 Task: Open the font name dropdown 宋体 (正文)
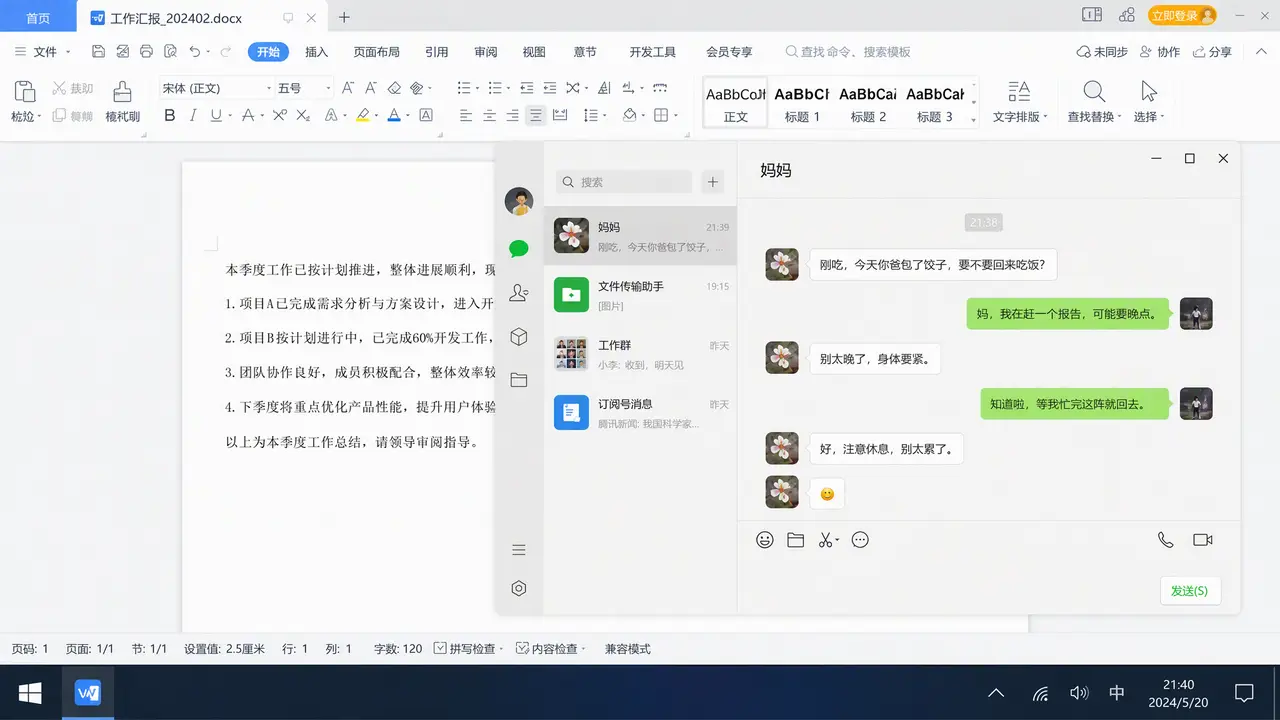tap(216, 88)
